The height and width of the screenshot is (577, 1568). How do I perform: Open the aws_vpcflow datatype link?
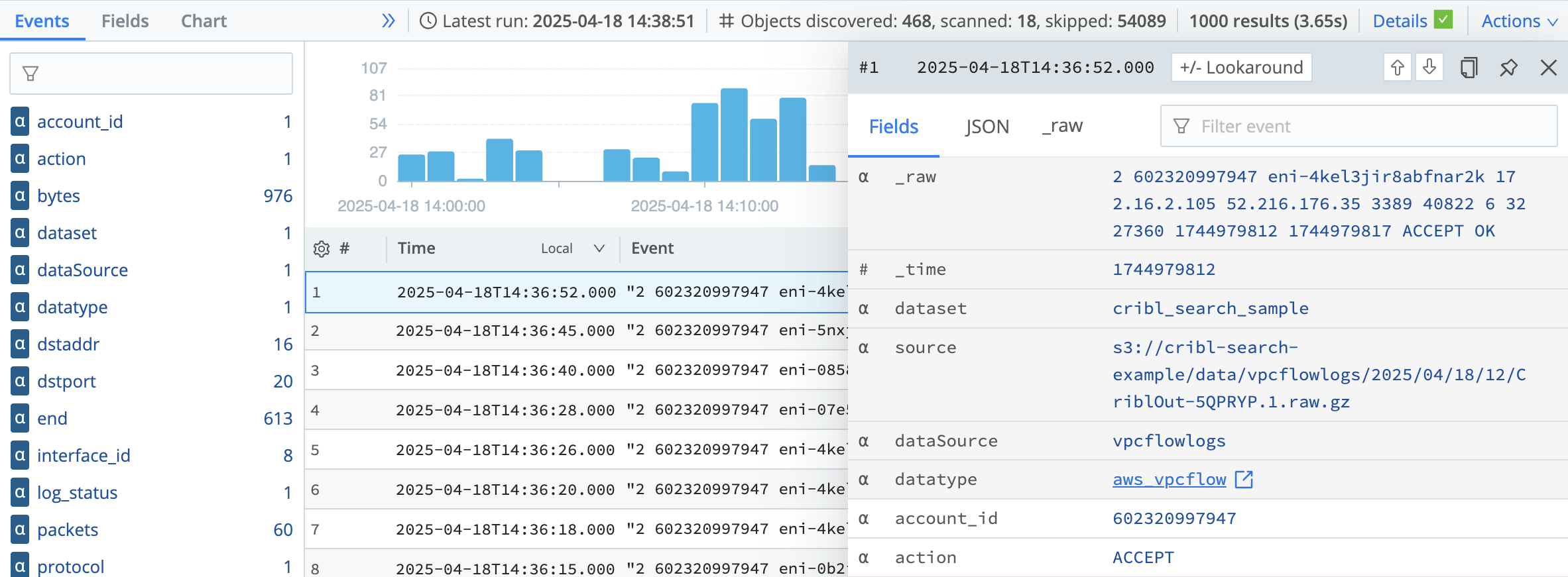coord(1169,480)
